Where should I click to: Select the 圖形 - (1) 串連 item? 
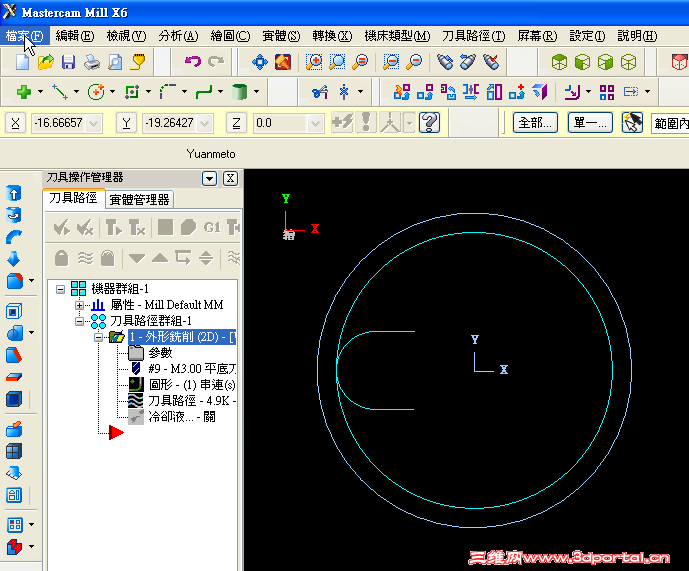pos(192,385)
